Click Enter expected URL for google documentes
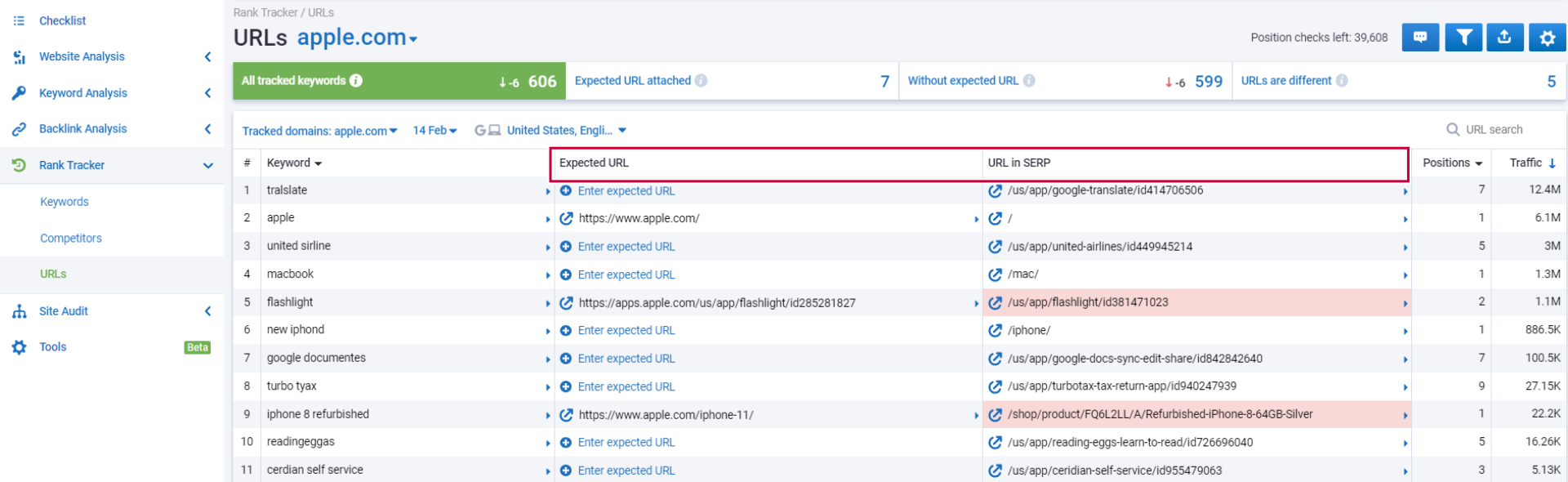Screen dimensions: 1568x482 click(626, 359)
